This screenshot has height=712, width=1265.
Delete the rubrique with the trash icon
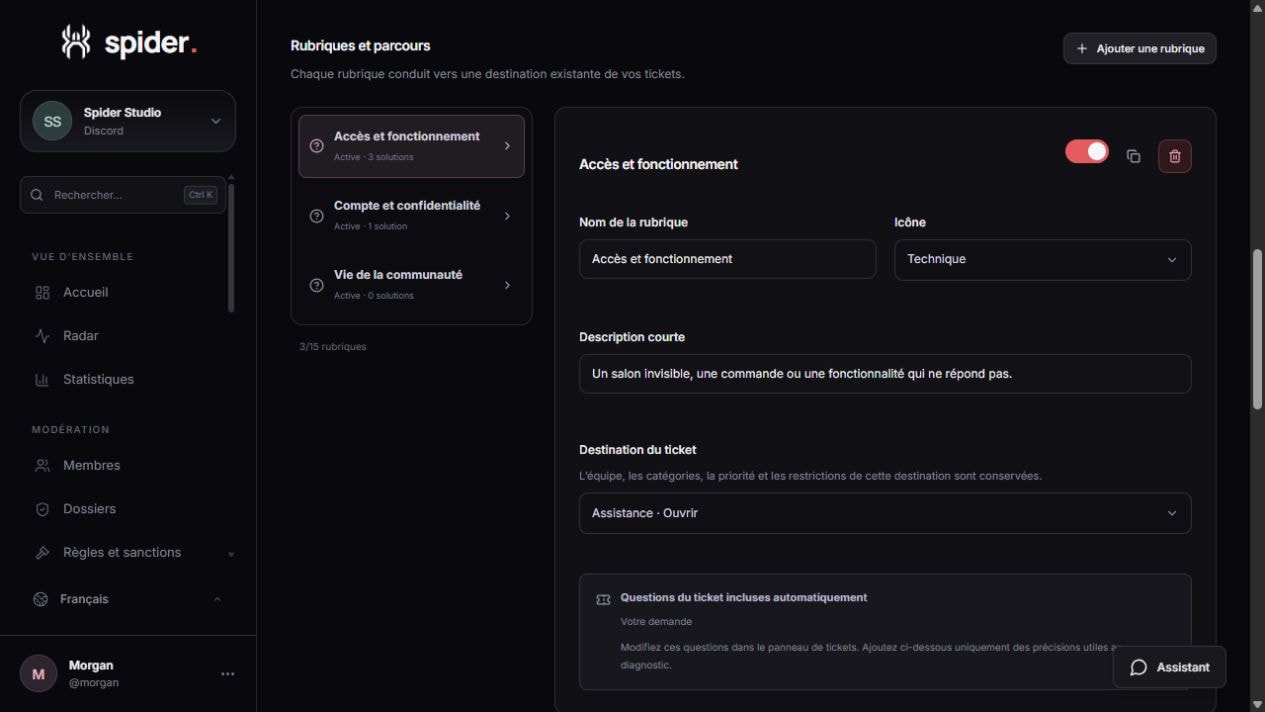[x=1175, y=156]
